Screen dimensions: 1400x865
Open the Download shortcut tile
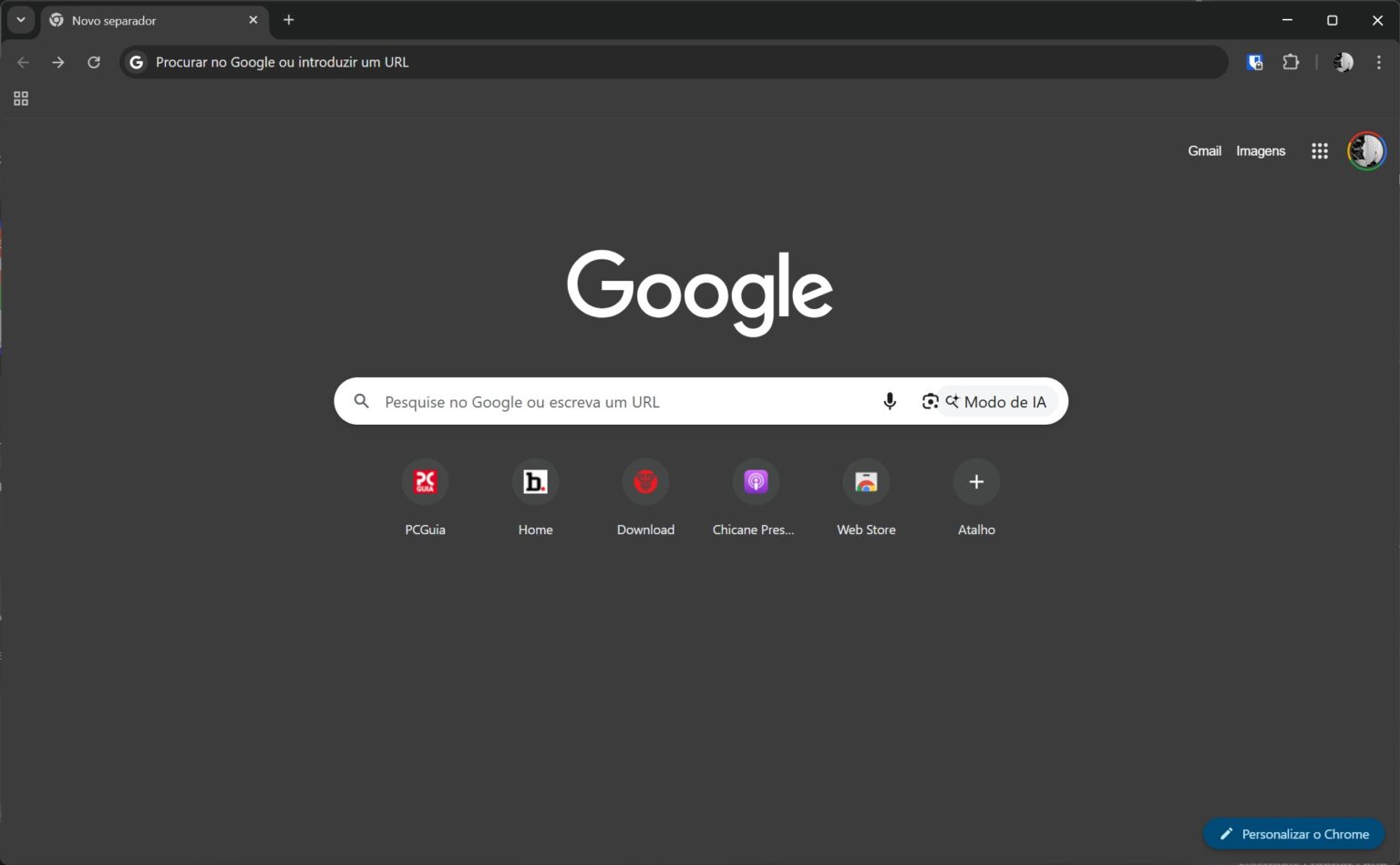point(645,482)
